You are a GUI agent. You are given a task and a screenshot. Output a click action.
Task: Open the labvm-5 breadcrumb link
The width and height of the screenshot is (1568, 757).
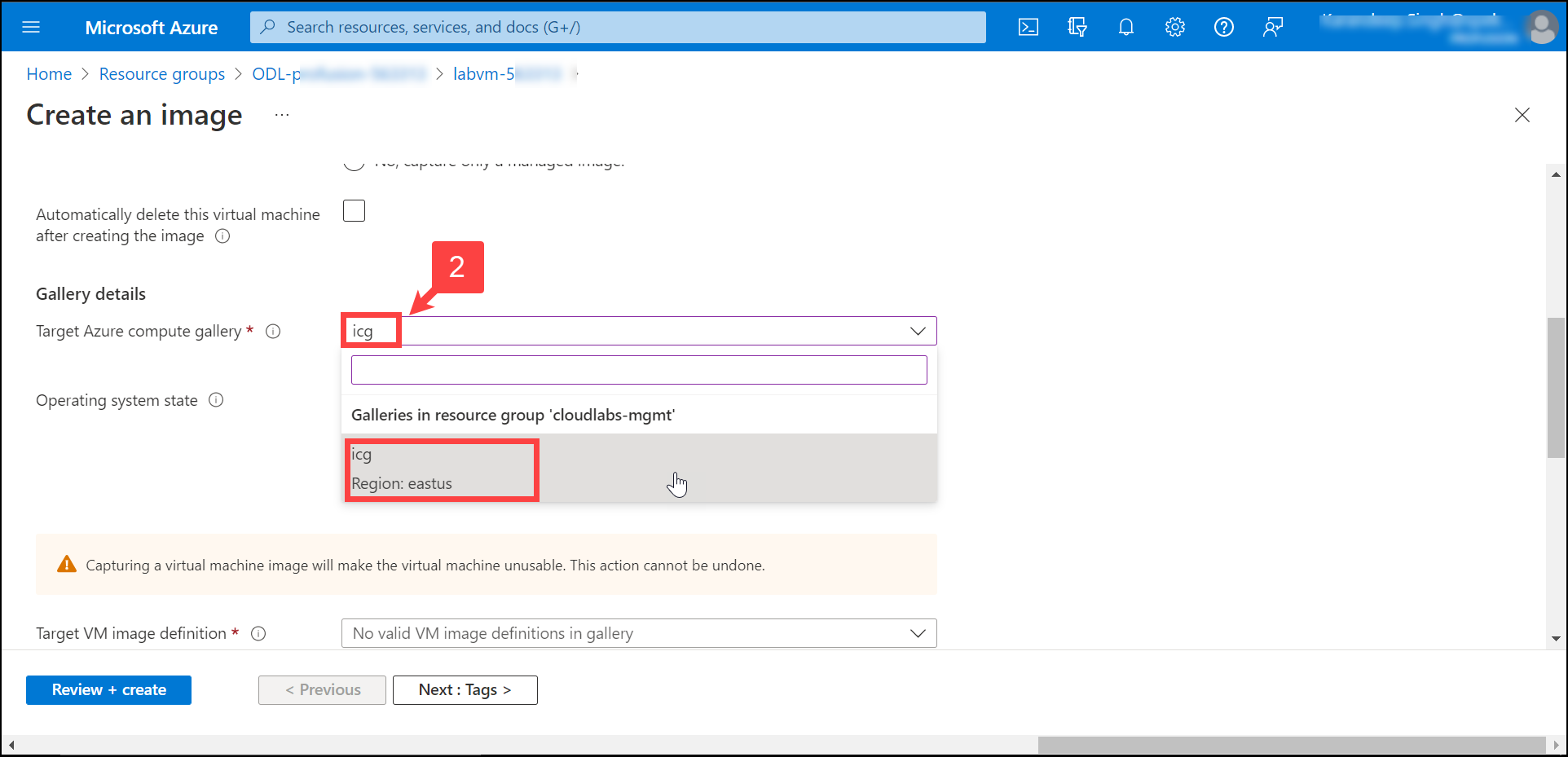[507, 74]
